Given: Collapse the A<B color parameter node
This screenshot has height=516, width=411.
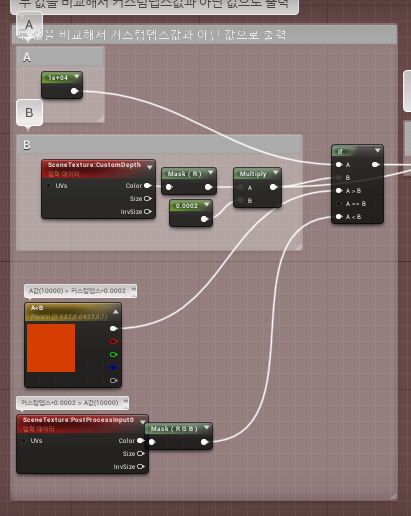Looking at the screenshot, I should [x=115, y=312].
